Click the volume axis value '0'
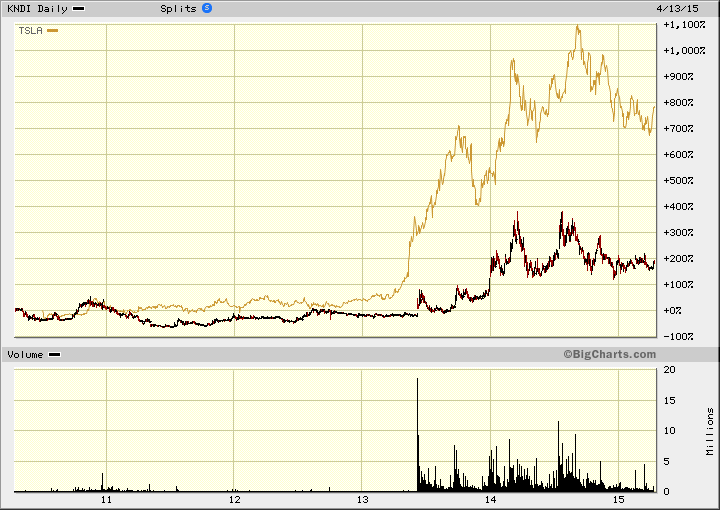 click(x=667, y=492)
